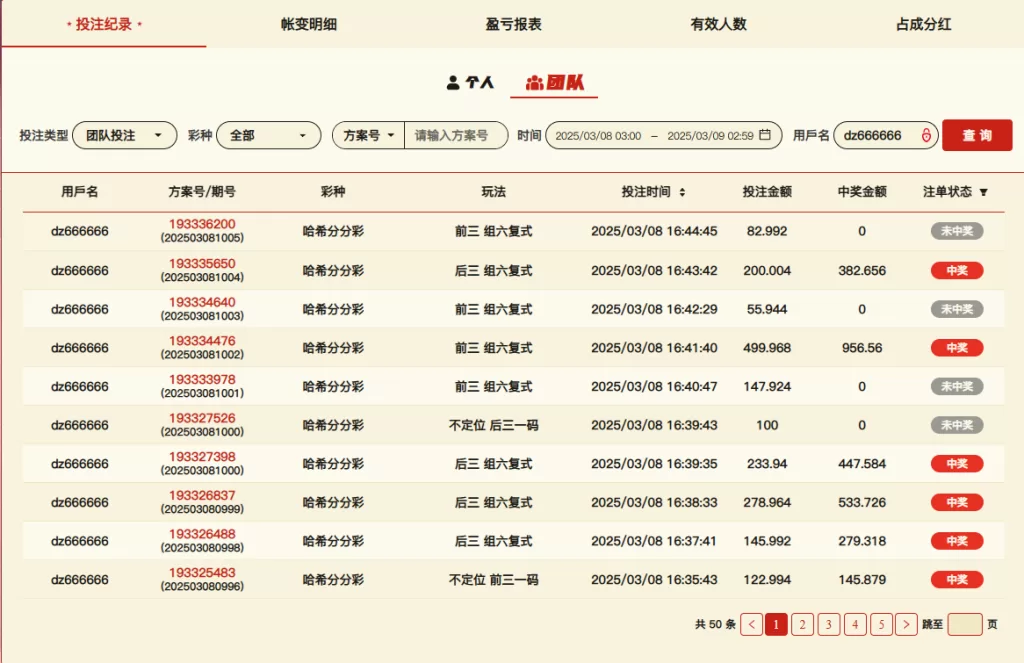Go to pagination page 2
The height and width of the screenshot is (663, 1024).
(803, 624)
